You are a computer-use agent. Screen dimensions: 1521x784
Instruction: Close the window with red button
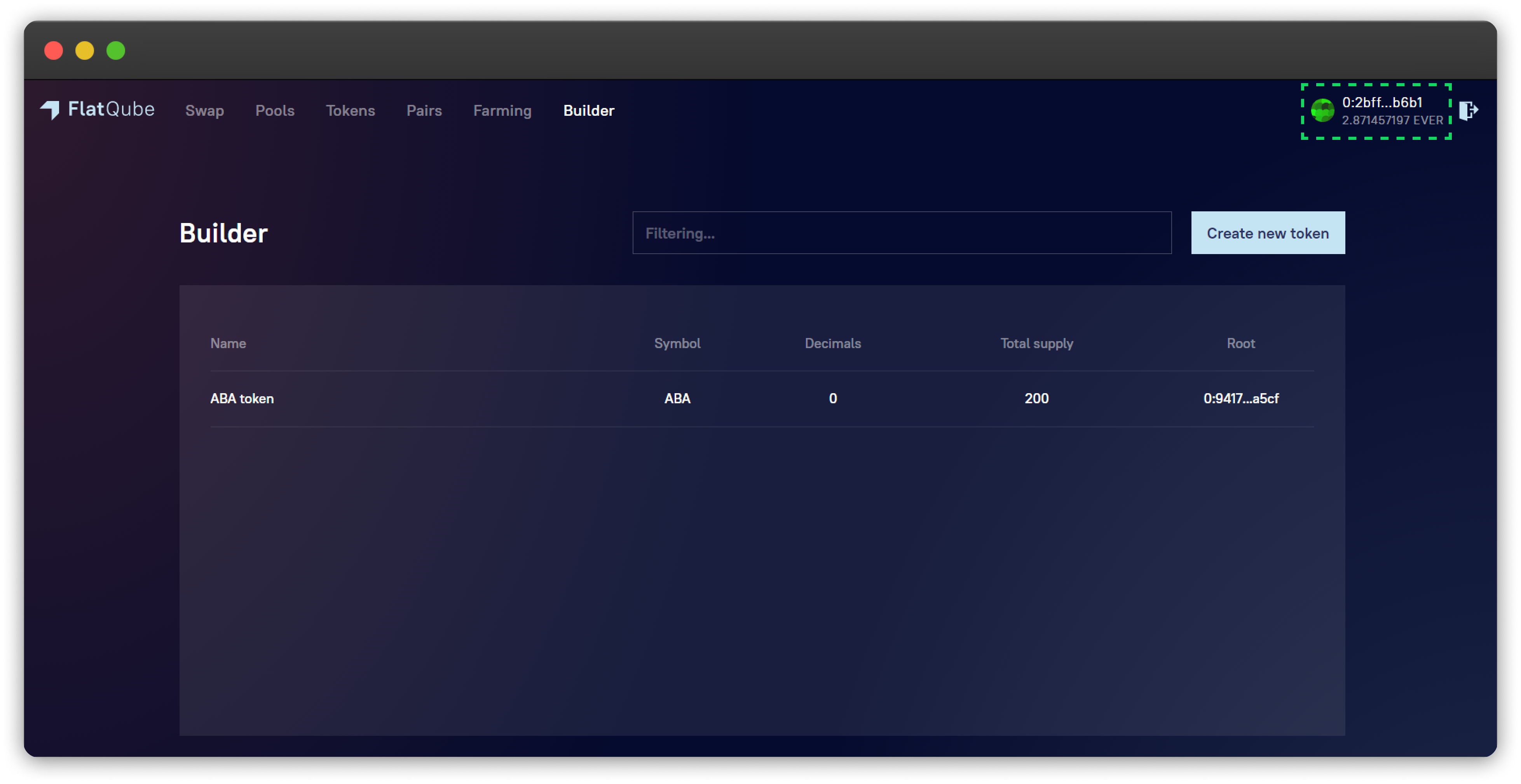54,51
